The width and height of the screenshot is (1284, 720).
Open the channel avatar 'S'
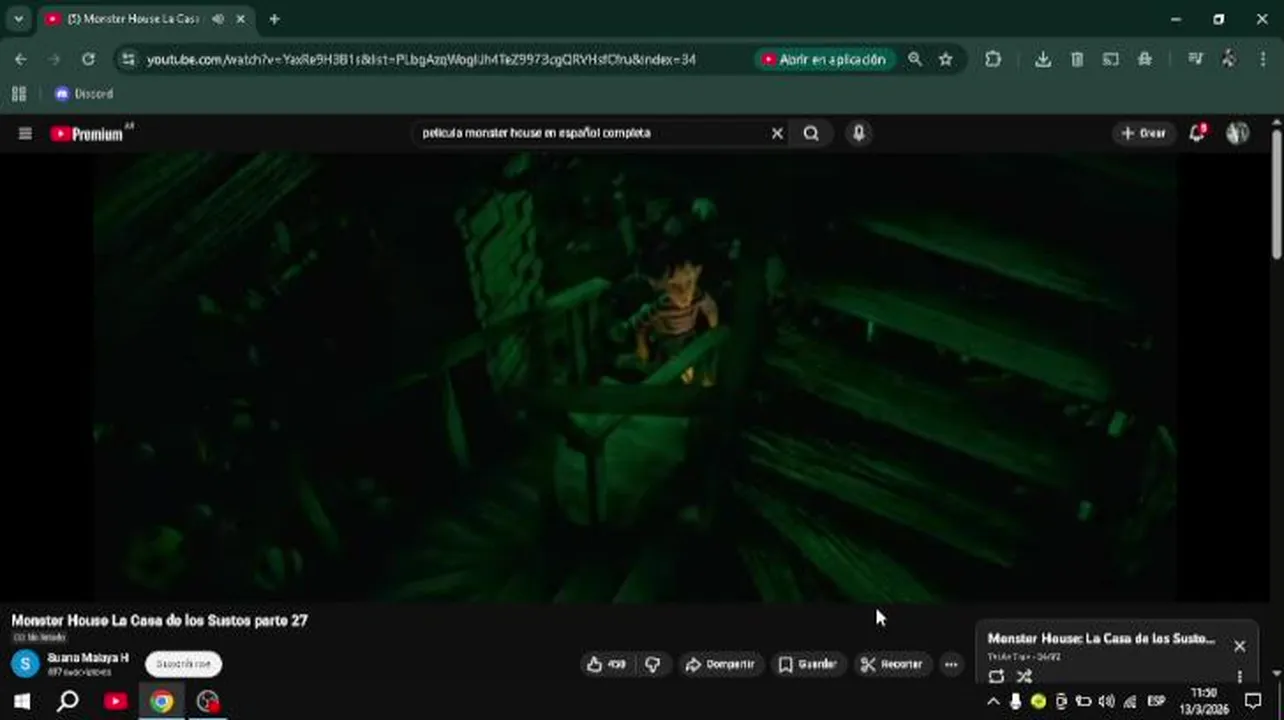click(x=25, y=664)
